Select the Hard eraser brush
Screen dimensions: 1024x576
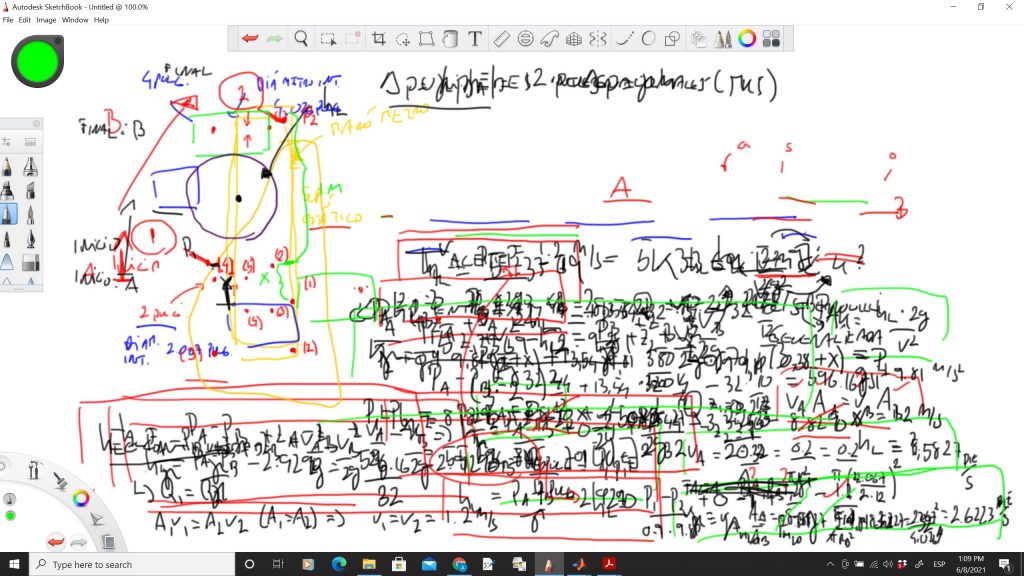pos(30,262)
